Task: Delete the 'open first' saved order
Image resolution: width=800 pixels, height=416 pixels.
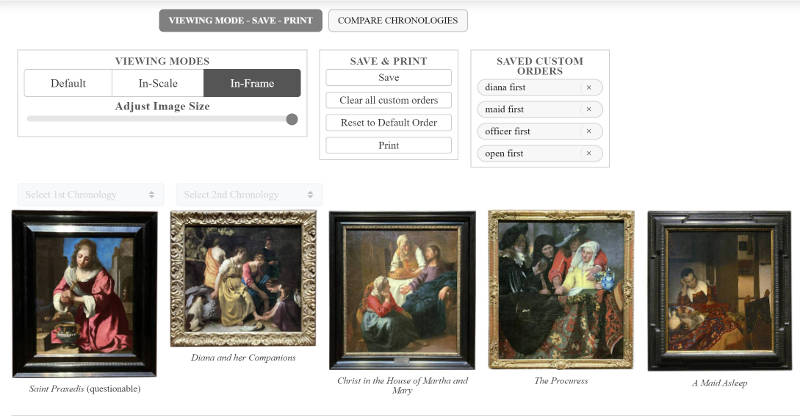Action: coord(589,153)
